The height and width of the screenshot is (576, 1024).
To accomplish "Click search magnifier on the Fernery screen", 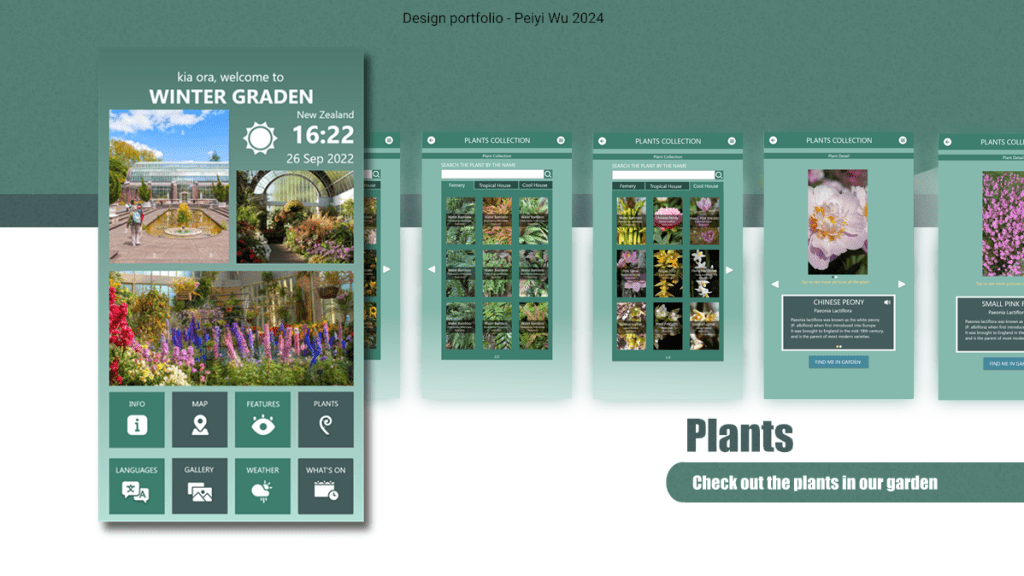I will [x=548, y=174].
